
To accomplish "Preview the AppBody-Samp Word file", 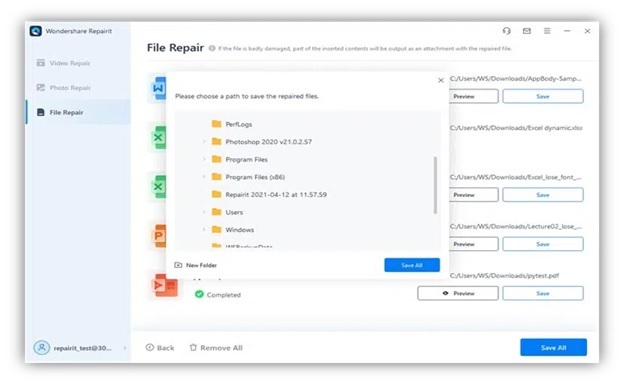I will pyautogui.click(x=473, y=96).
